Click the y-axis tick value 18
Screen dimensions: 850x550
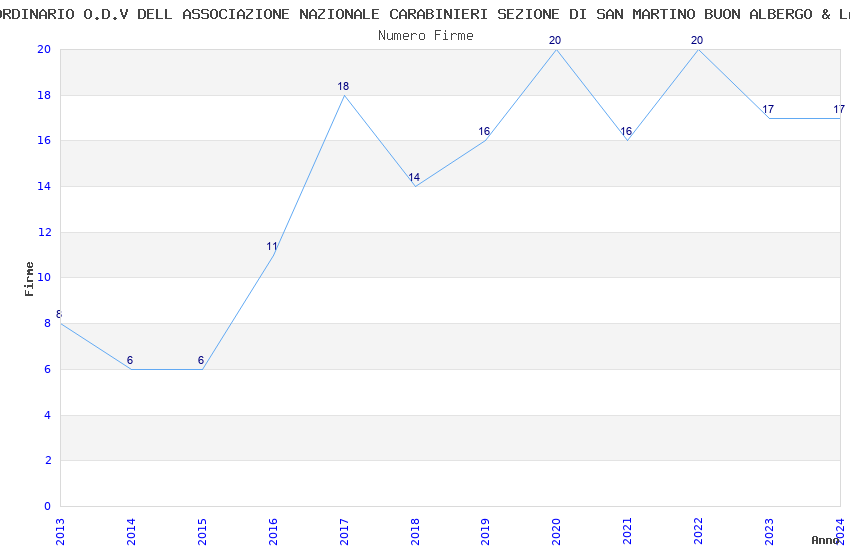coord(44,95)
